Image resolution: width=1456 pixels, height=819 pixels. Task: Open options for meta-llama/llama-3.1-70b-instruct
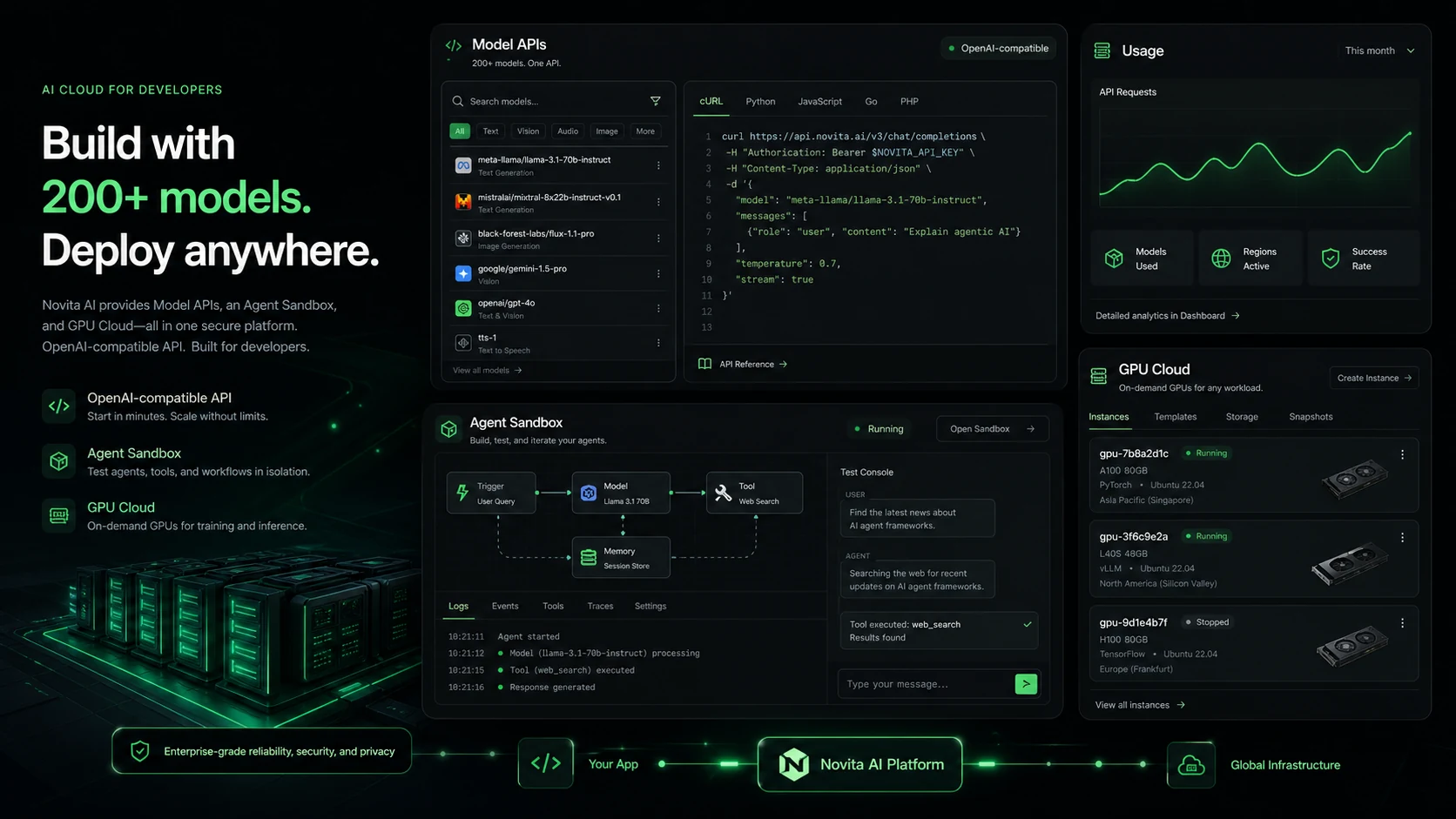coord(658,165)
